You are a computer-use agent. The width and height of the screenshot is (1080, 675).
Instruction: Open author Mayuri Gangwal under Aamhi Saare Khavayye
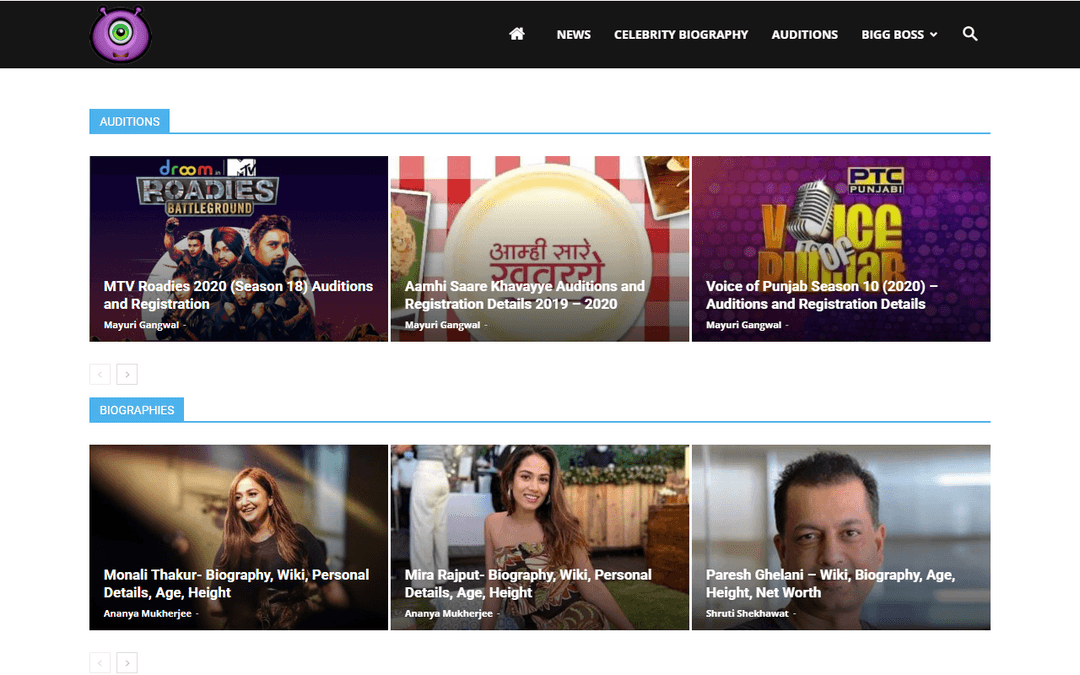442,325
